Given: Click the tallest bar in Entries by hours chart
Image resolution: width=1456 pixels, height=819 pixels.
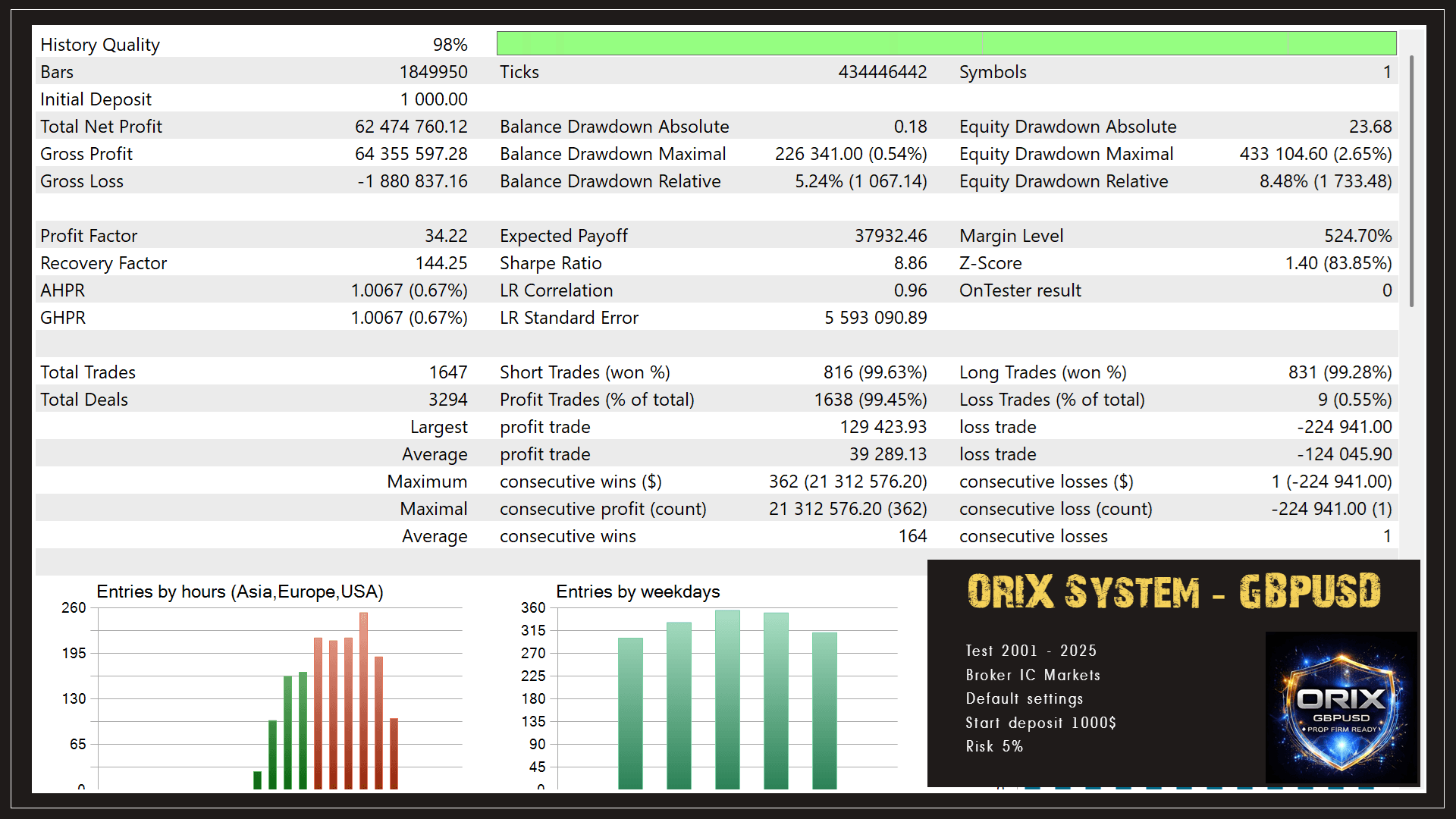Looking at the screenshot, I should (x=364, y=698).
